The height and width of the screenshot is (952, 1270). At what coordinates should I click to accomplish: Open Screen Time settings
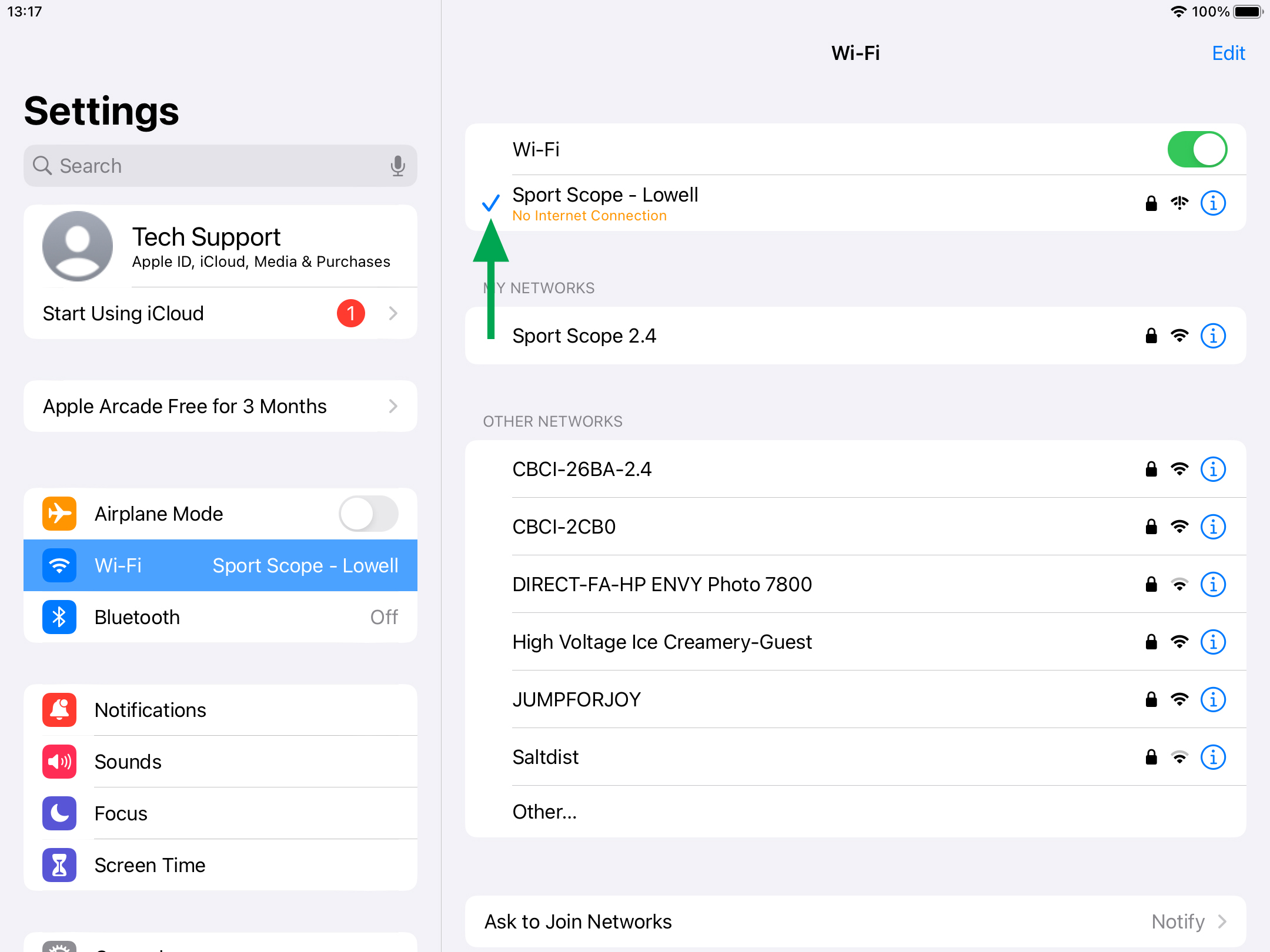click(220, 865)
